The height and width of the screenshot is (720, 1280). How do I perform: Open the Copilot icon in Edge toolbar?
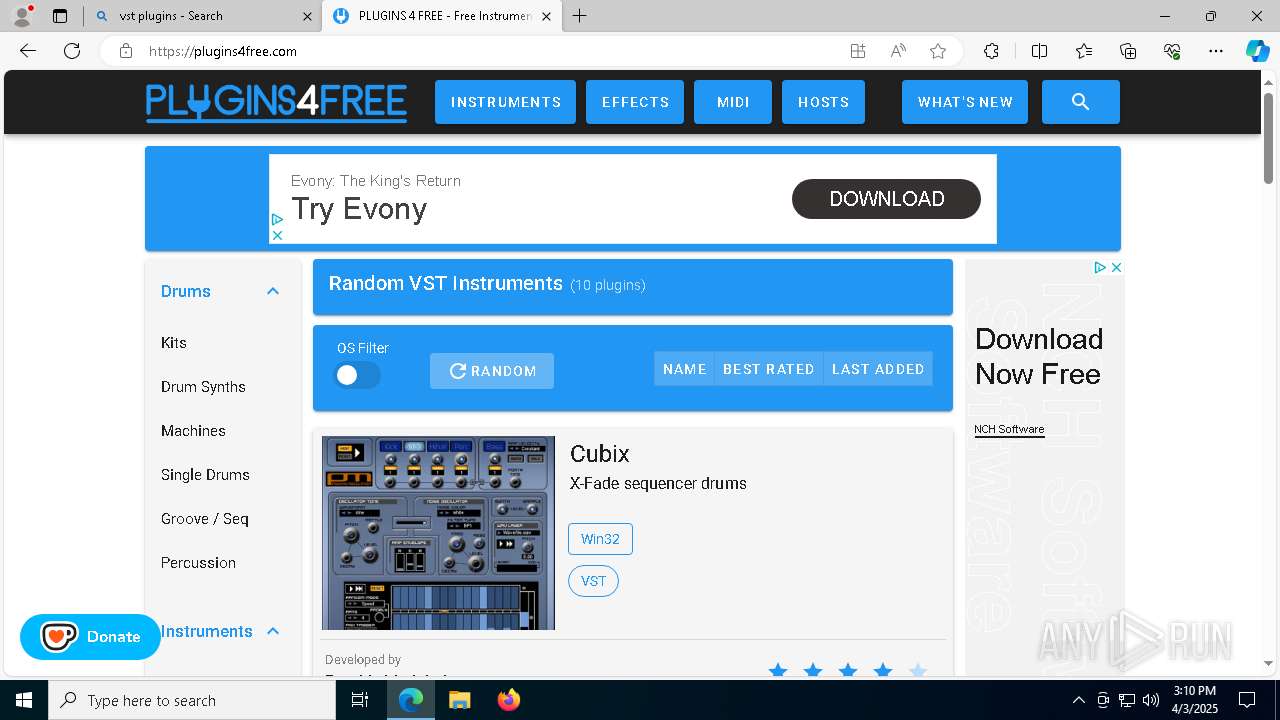tap(1257, 51)
